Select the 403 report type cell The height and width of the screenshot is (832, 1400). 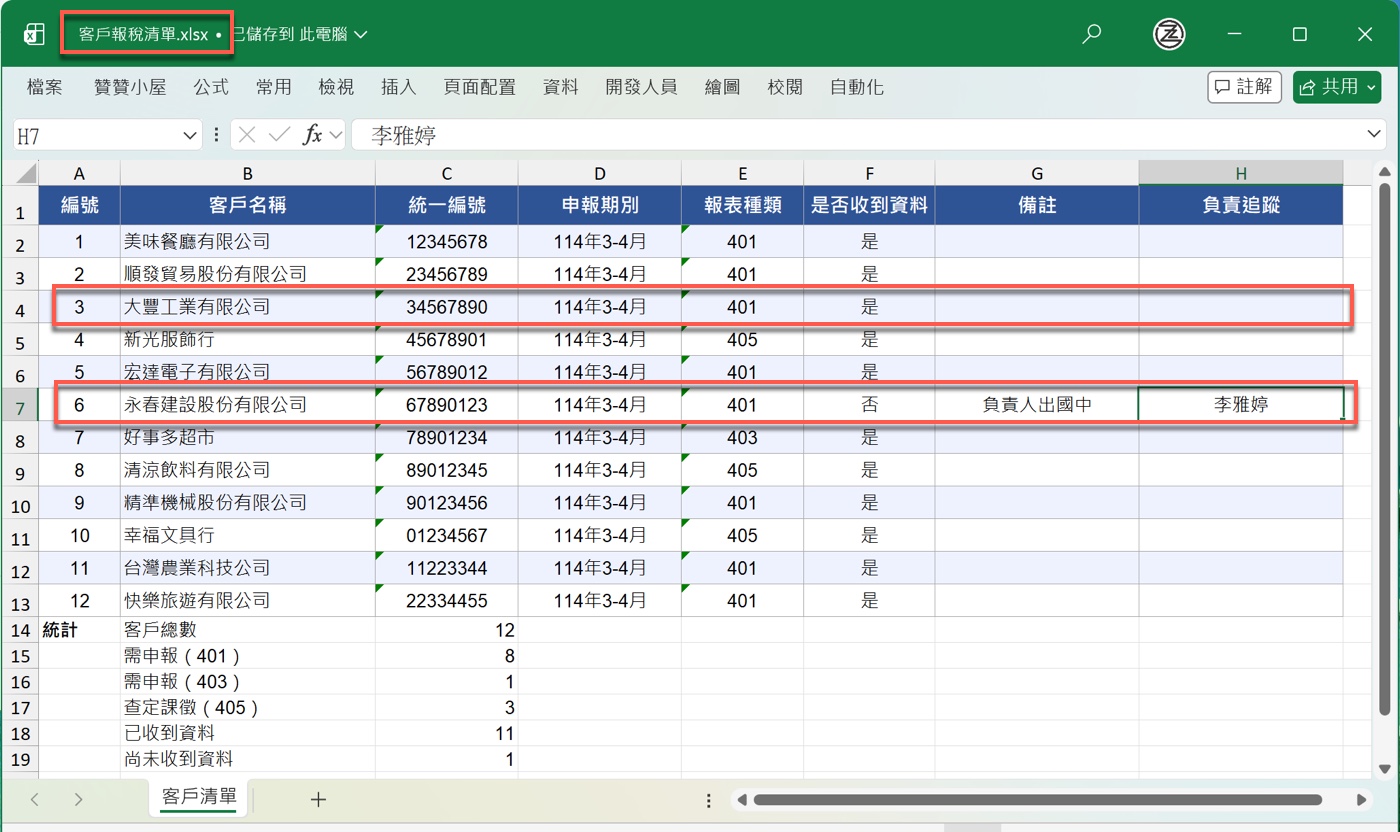[742, 437]
